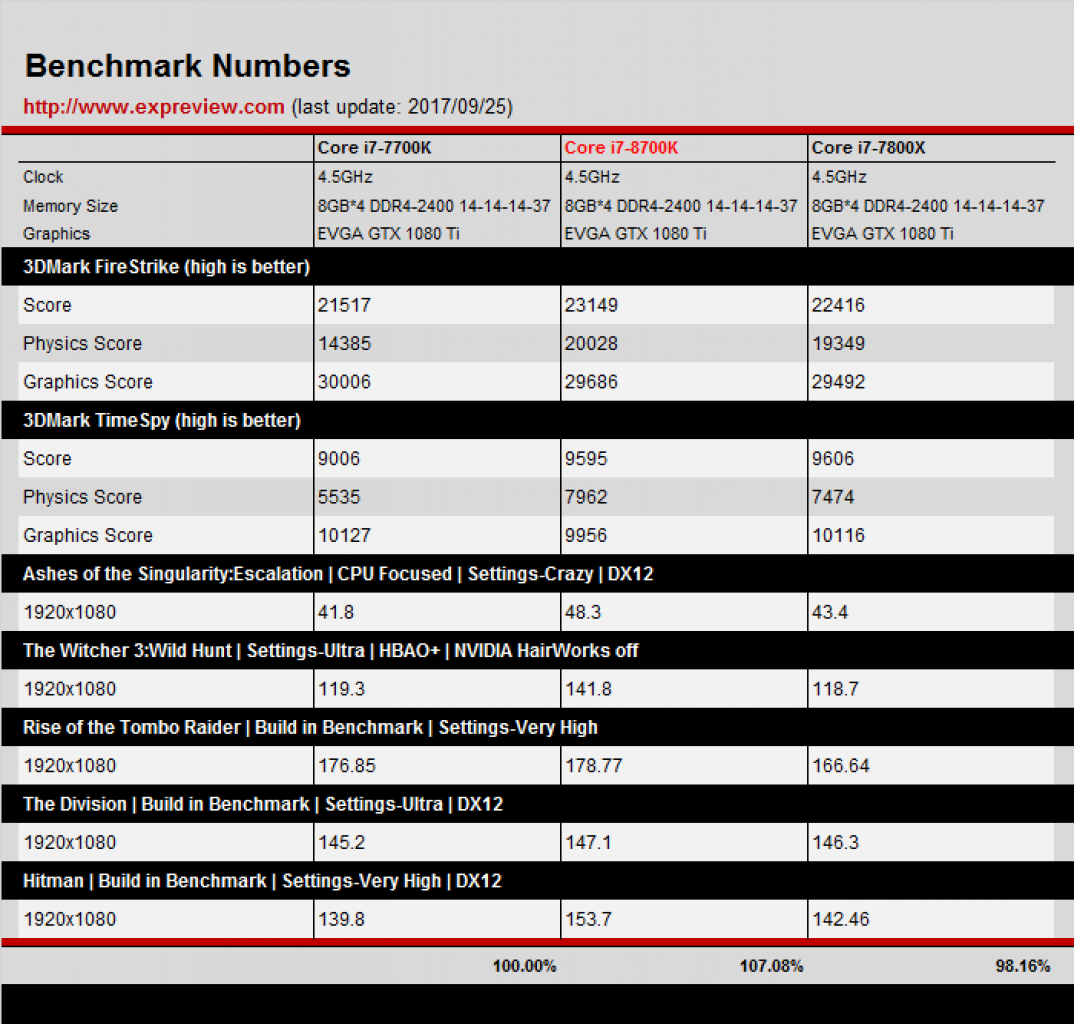
Task: Click Physics Score value 20028
Action: (591, 343)
